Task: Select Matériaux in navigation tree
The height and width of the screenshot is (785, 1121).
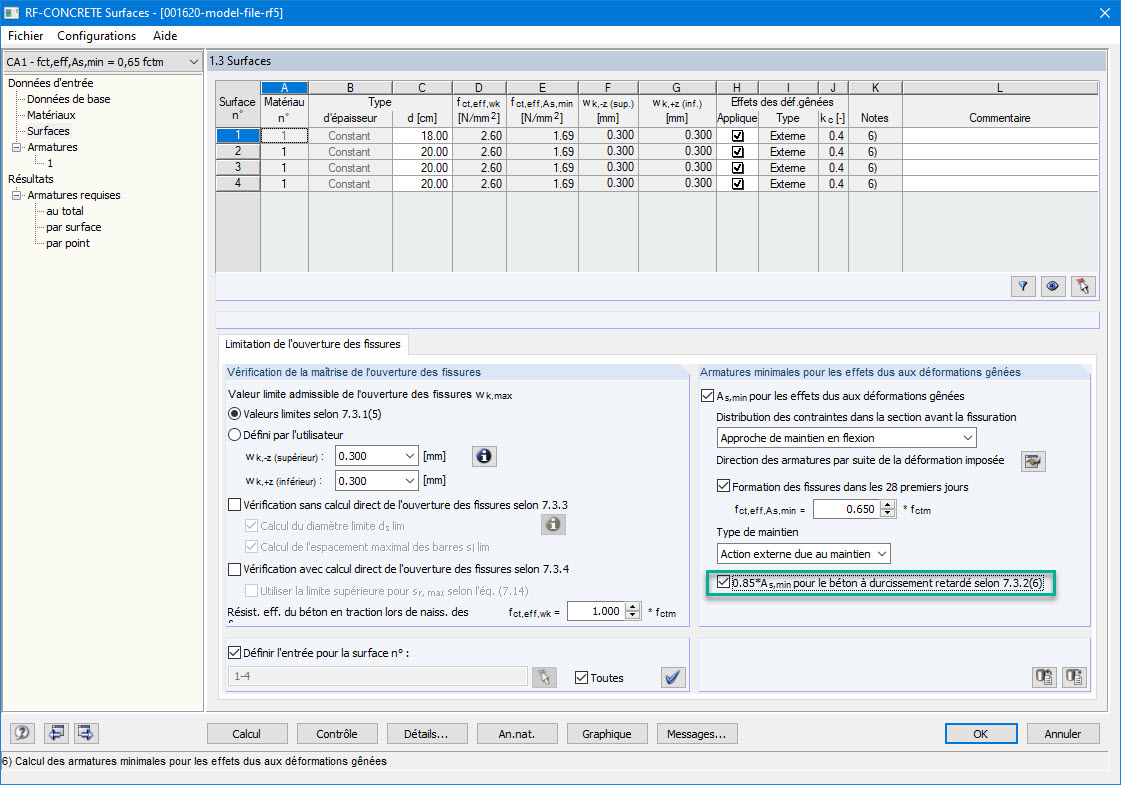Action: click(51, 115)
